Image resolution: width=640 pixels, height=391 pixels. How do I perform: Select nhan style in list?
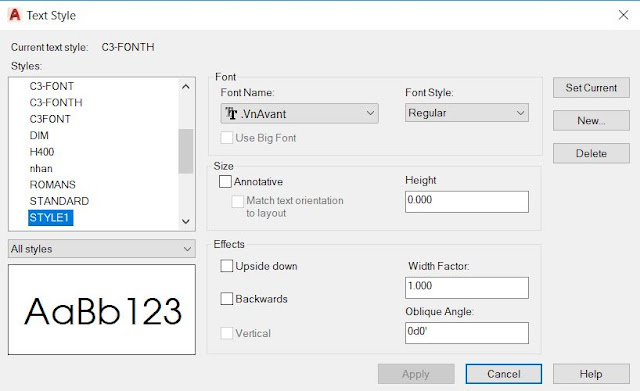[41, 168]
